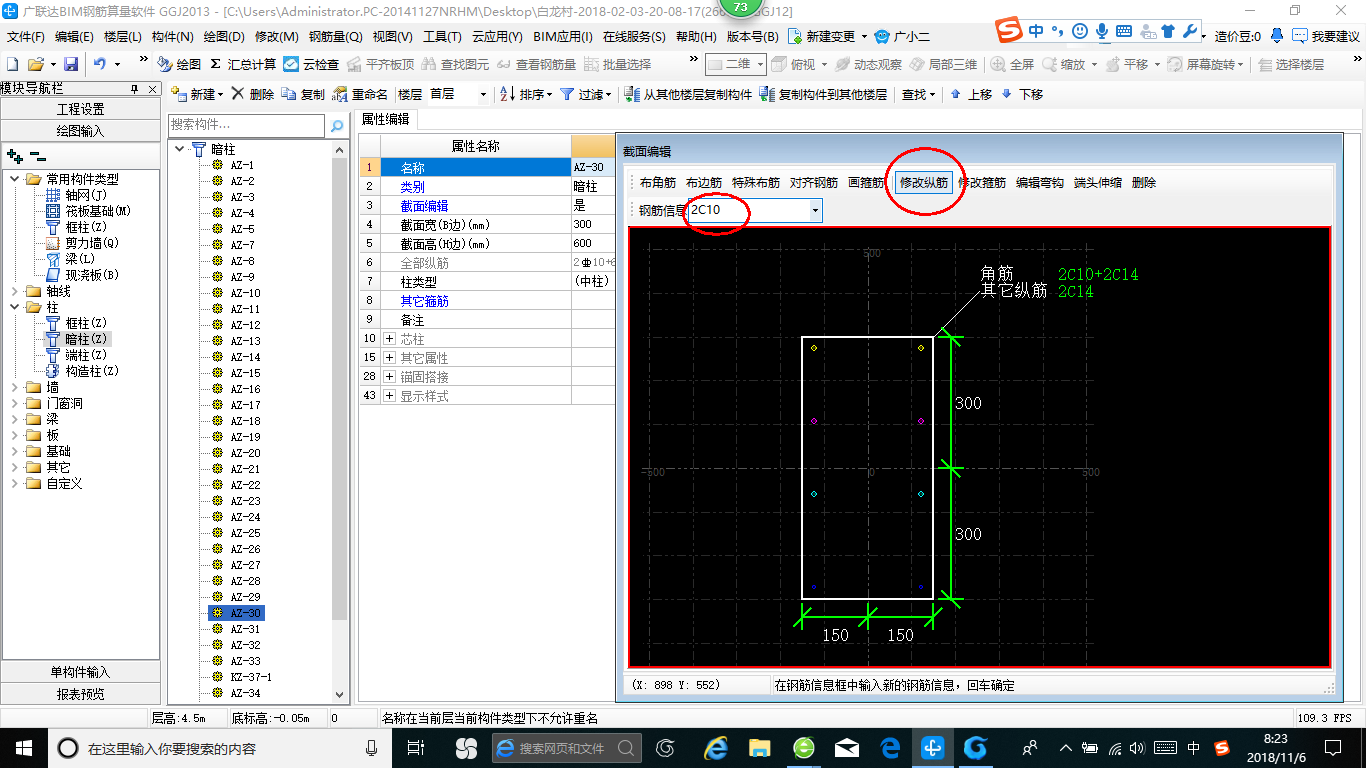Open 报表预览 module
This screenshot has width=1366, height=768.
(x=80, y=693)
